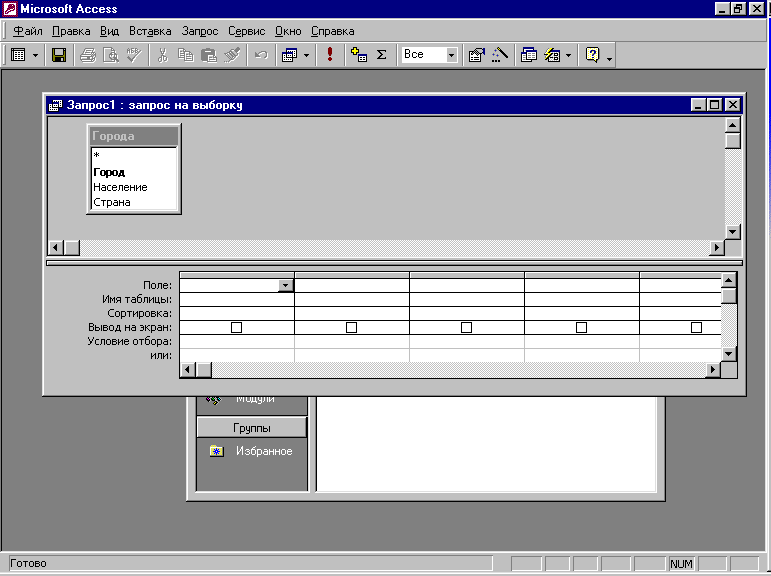This screenshot has width=771, height=576.
Task: Click the Show Table icon
Action: tap(358, 55)
